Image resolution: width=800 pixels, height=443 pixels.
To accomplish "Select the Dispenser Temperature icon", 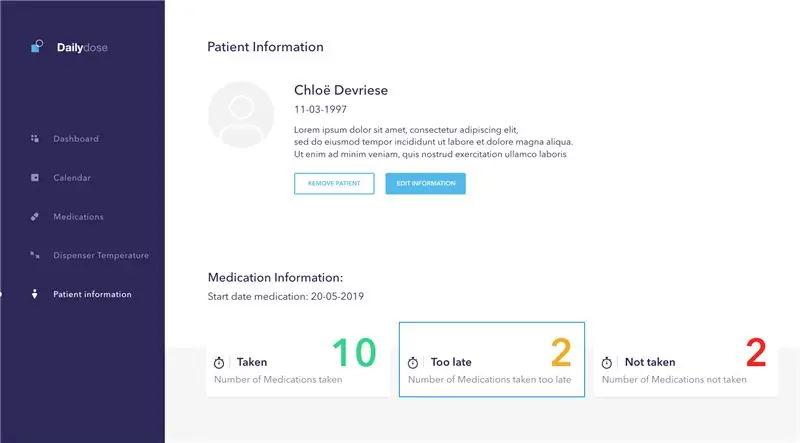I will [x=35, y=255].
